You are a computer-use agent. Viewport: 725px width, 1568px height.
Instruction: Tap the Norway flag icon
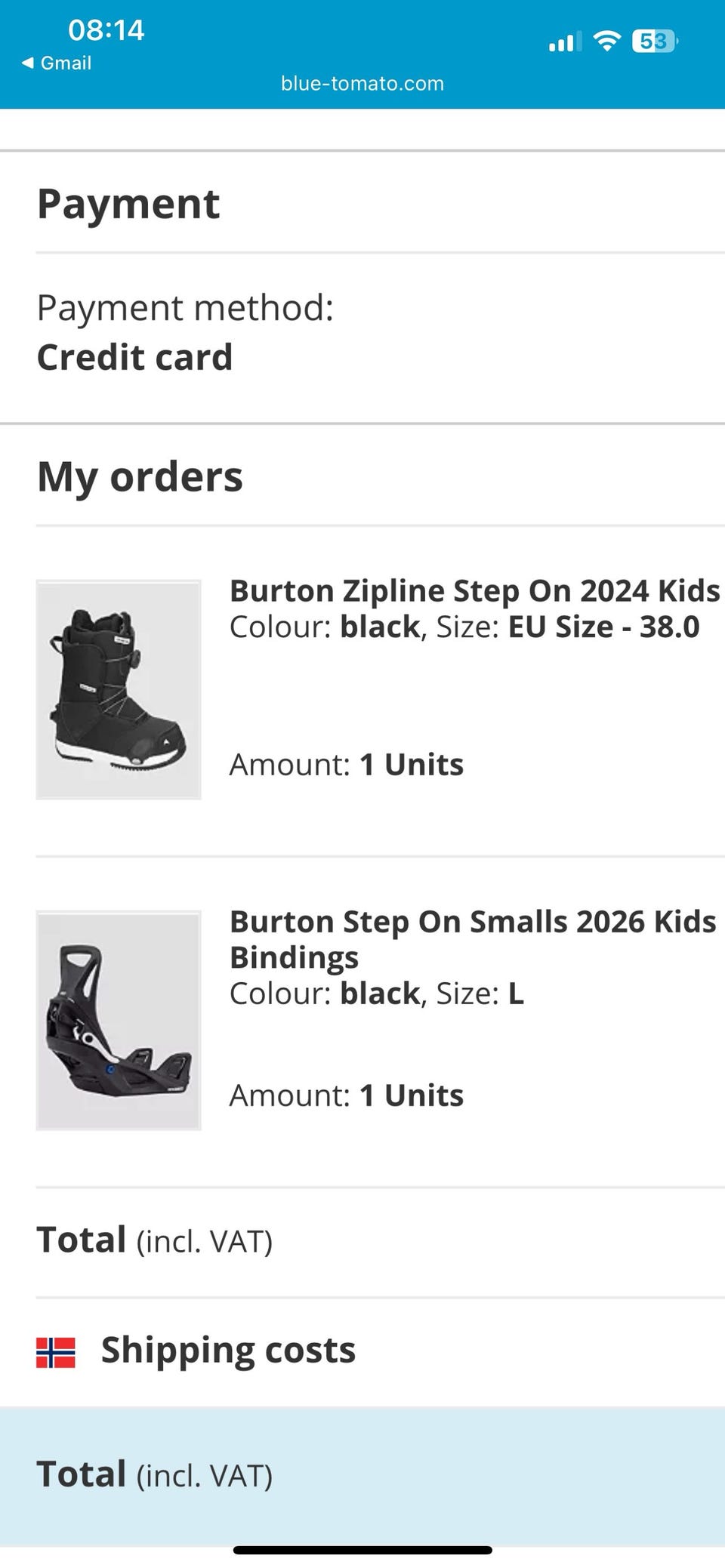(x=56, y=1352)
